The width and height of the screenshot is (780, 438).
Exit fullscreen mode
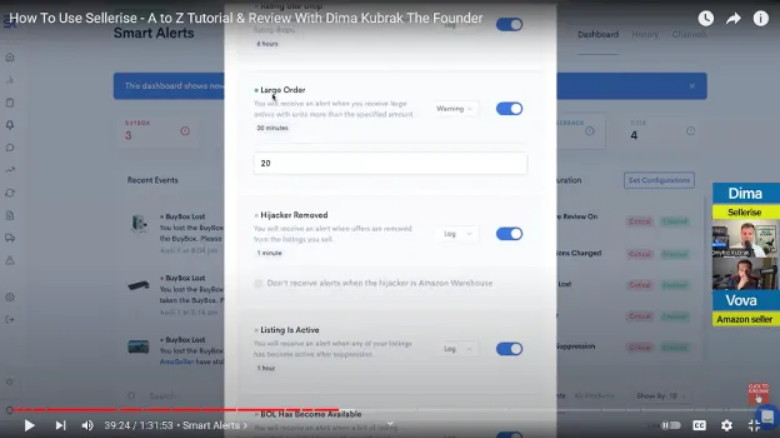click(754, 425)
